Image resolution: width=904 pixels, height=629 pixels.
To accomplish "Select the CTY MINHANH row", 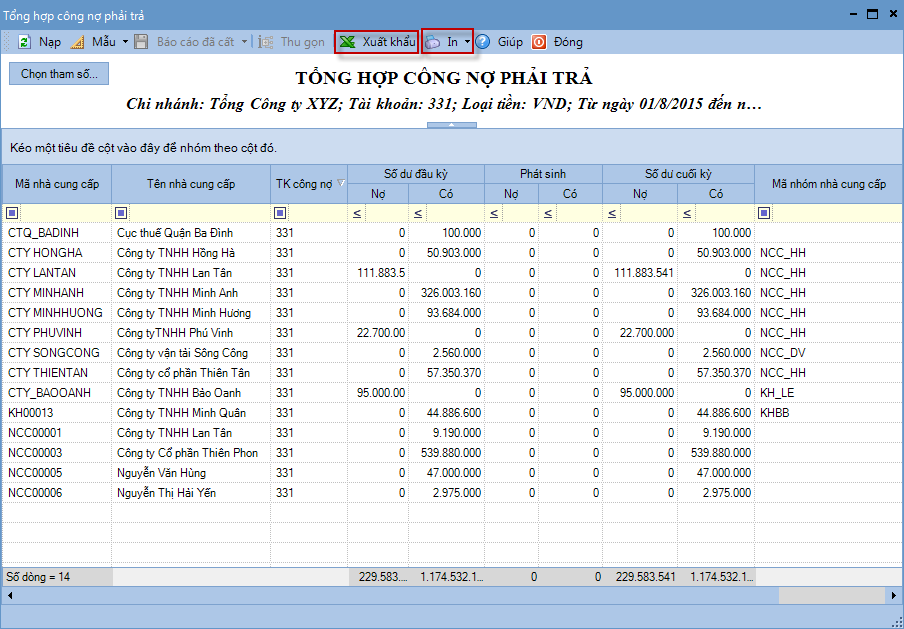I will (x=45, y=293).
